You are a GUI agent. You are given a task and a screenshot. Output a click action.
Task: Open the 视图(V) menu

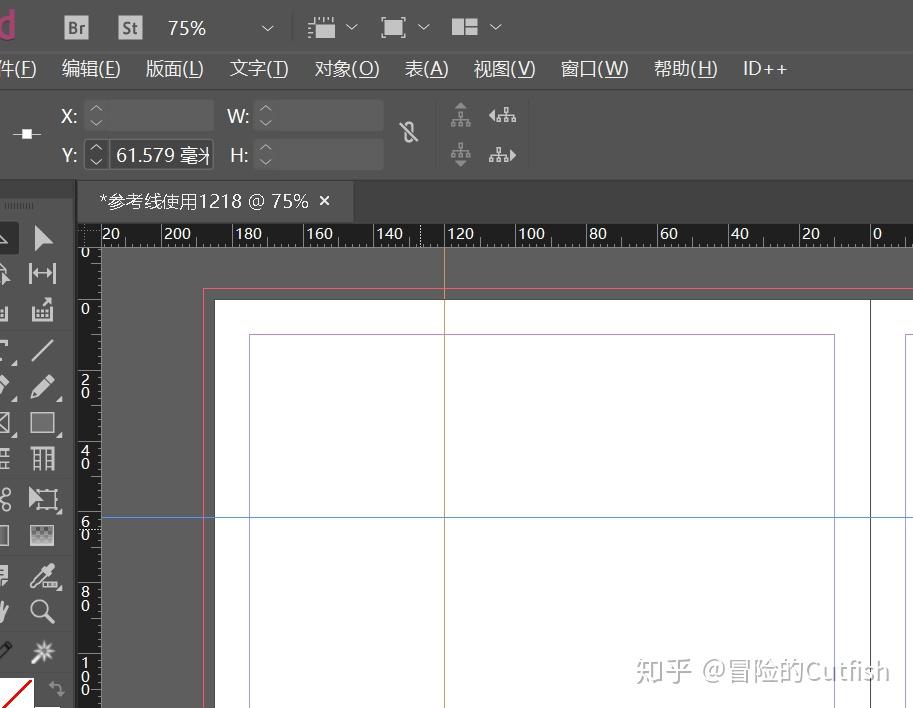click(x=504, y=68)
